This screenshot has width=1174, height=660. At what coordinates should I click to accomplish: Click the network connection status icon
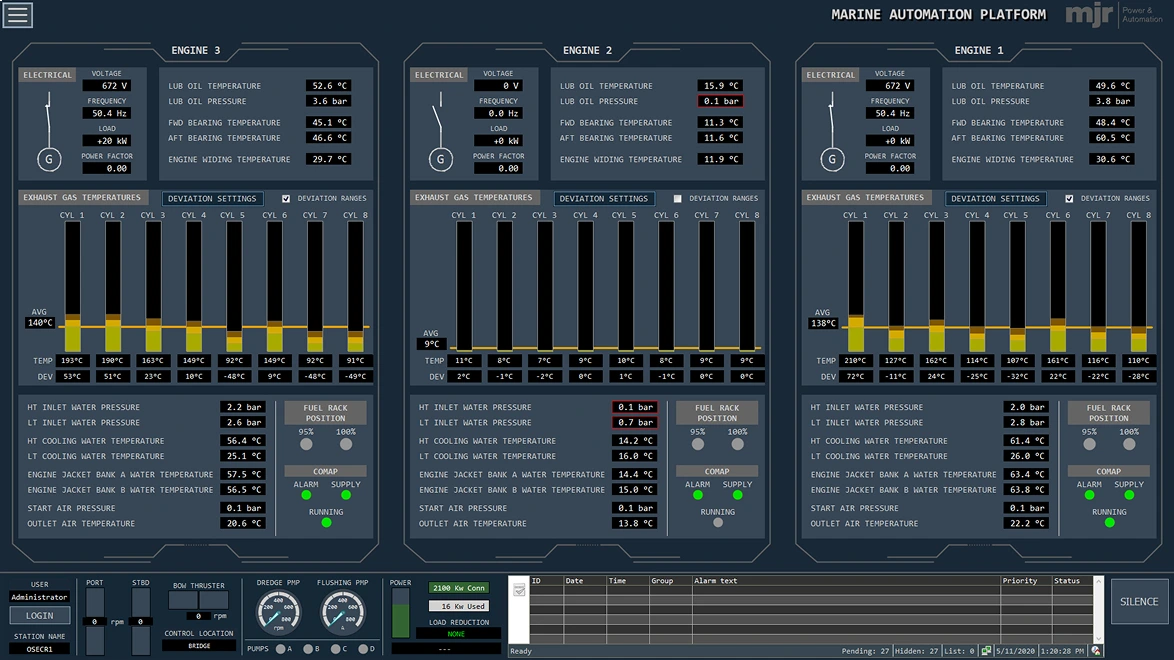pyautogui.click(x=986, y=651)
